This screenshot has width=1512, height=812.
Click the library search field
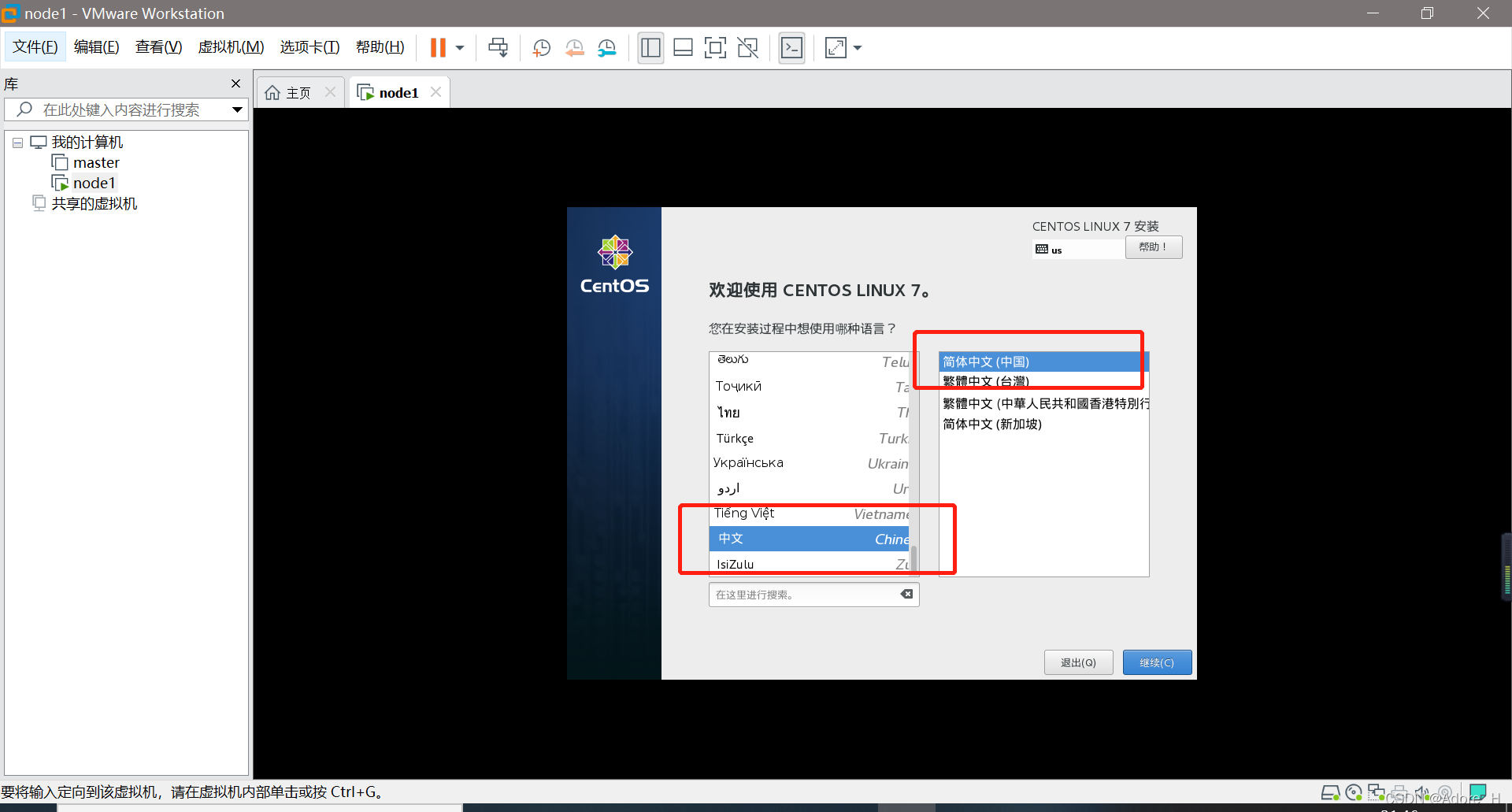pos(126,109)
